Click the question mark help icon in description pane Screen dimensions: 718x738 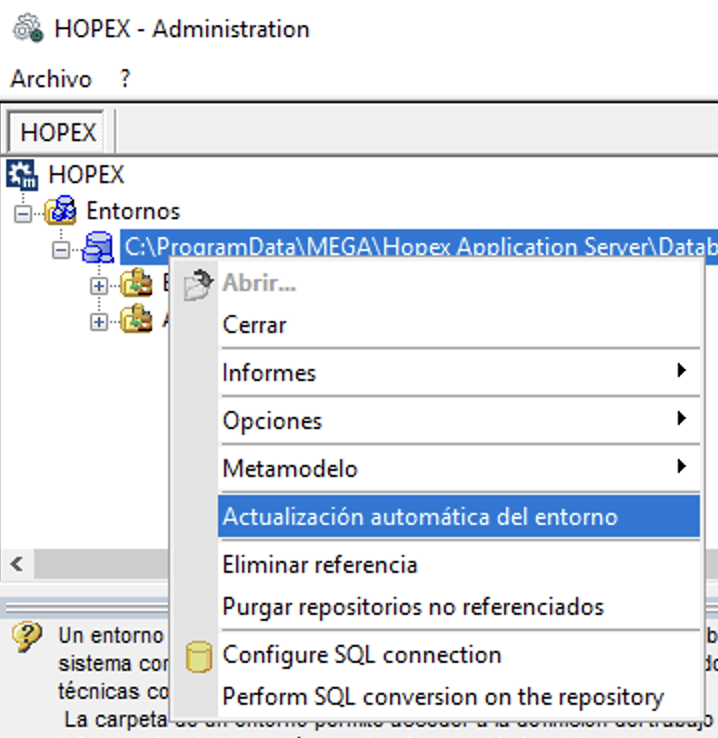tap(27, 636)
